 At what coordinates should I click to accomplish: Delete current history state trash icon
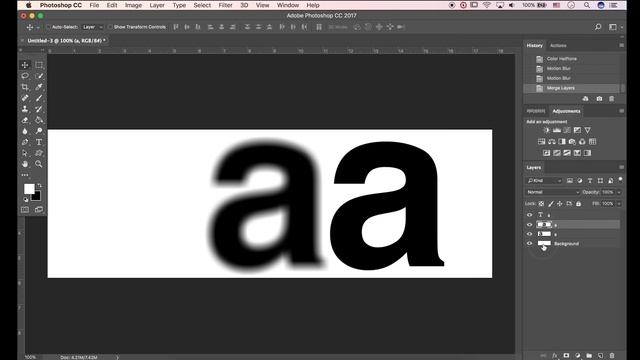[x=611, y=99]
